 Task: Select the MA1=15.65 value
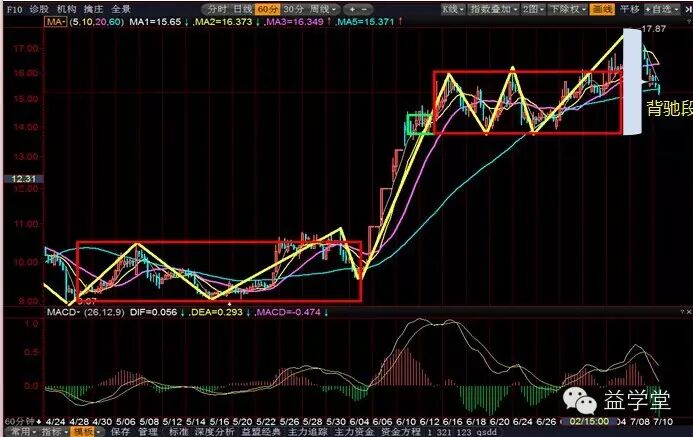pos(155,22)
